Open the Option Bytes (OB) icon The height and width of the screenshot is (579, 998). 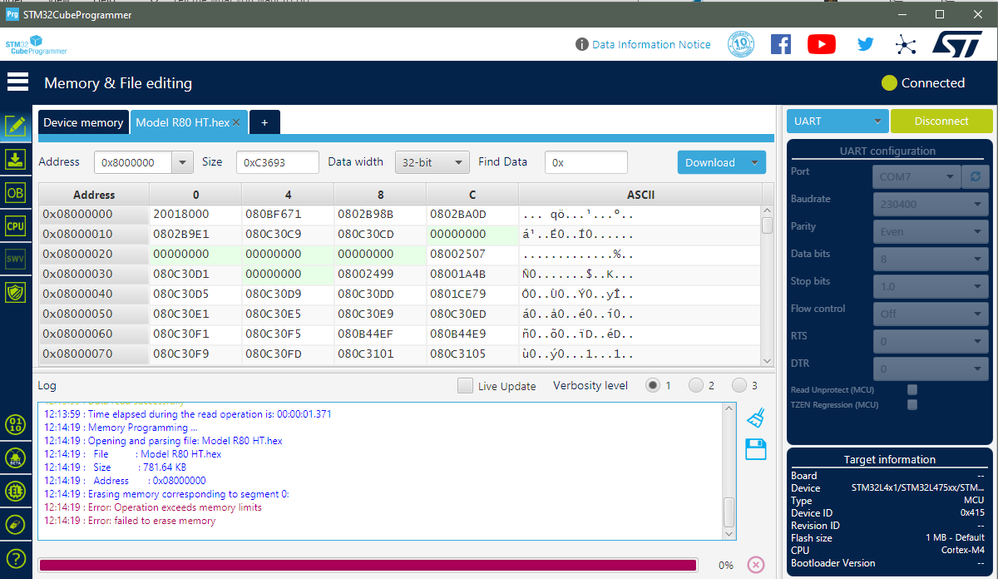coord(15,192)
